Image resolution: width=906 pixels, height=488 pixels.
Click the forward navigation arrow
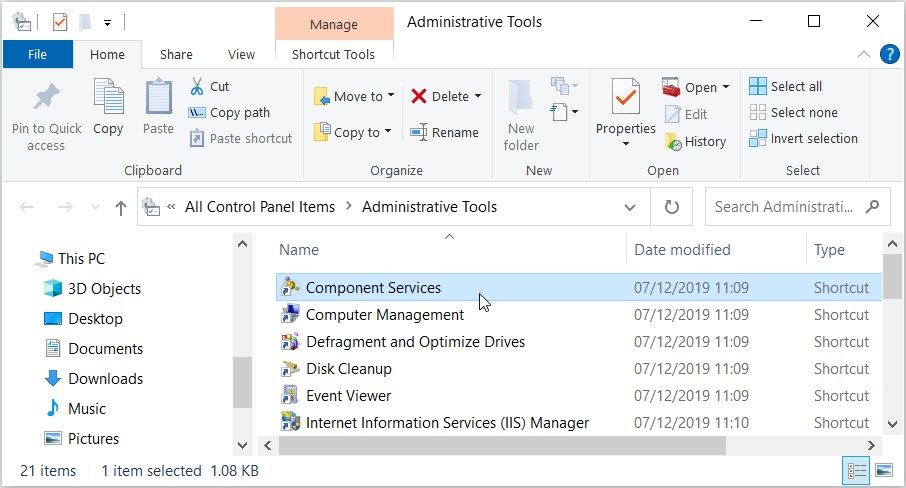(65, 207)
